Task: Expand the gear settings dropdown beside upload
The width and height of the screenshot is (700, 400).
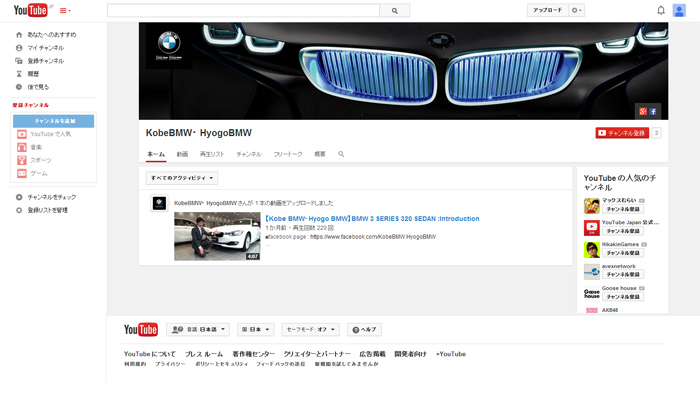Action: coord(577,10)
